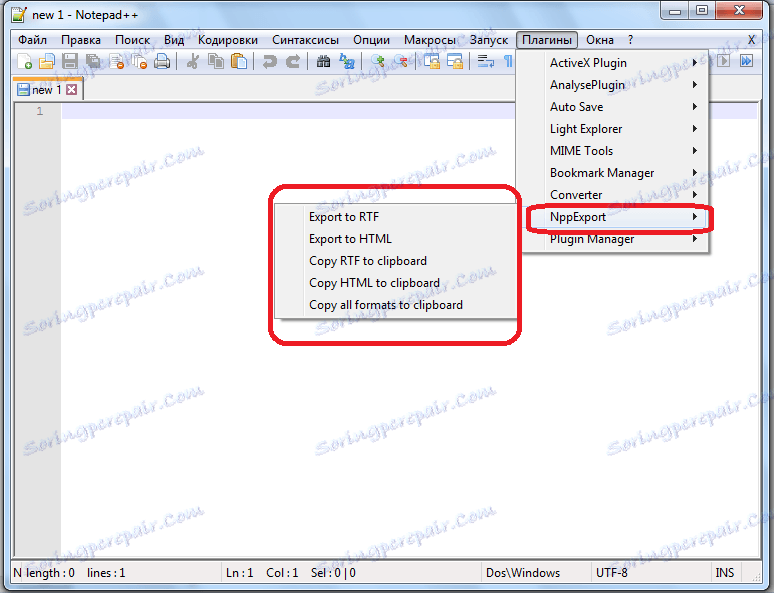This screenshot has width=774, height=593.
Task: Choose Copy HTML to clipboard
Action: pos(395,283)
